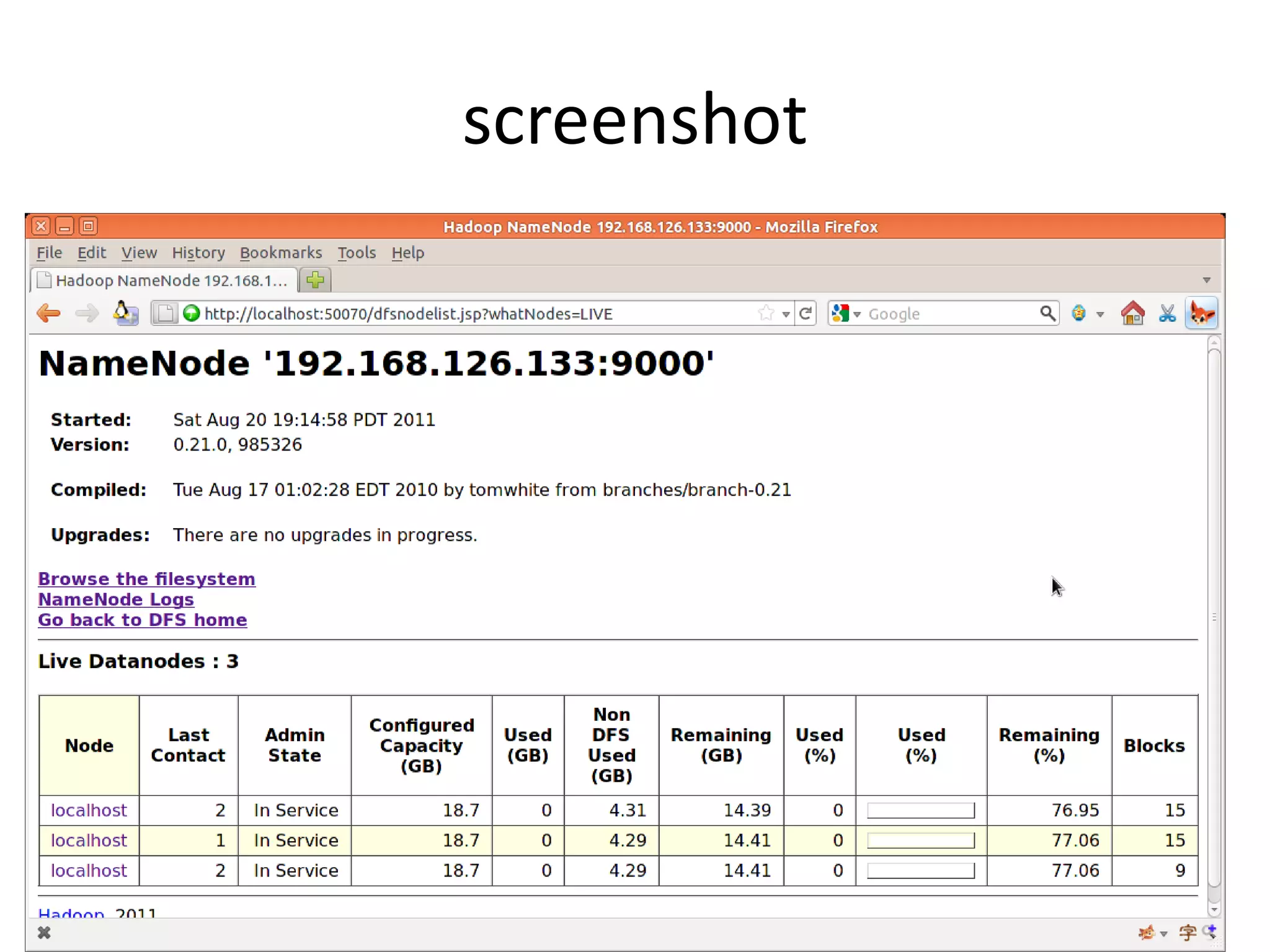Click the penguin icon beside the forward arrow
1270x952 pixels.
point(126,313)
